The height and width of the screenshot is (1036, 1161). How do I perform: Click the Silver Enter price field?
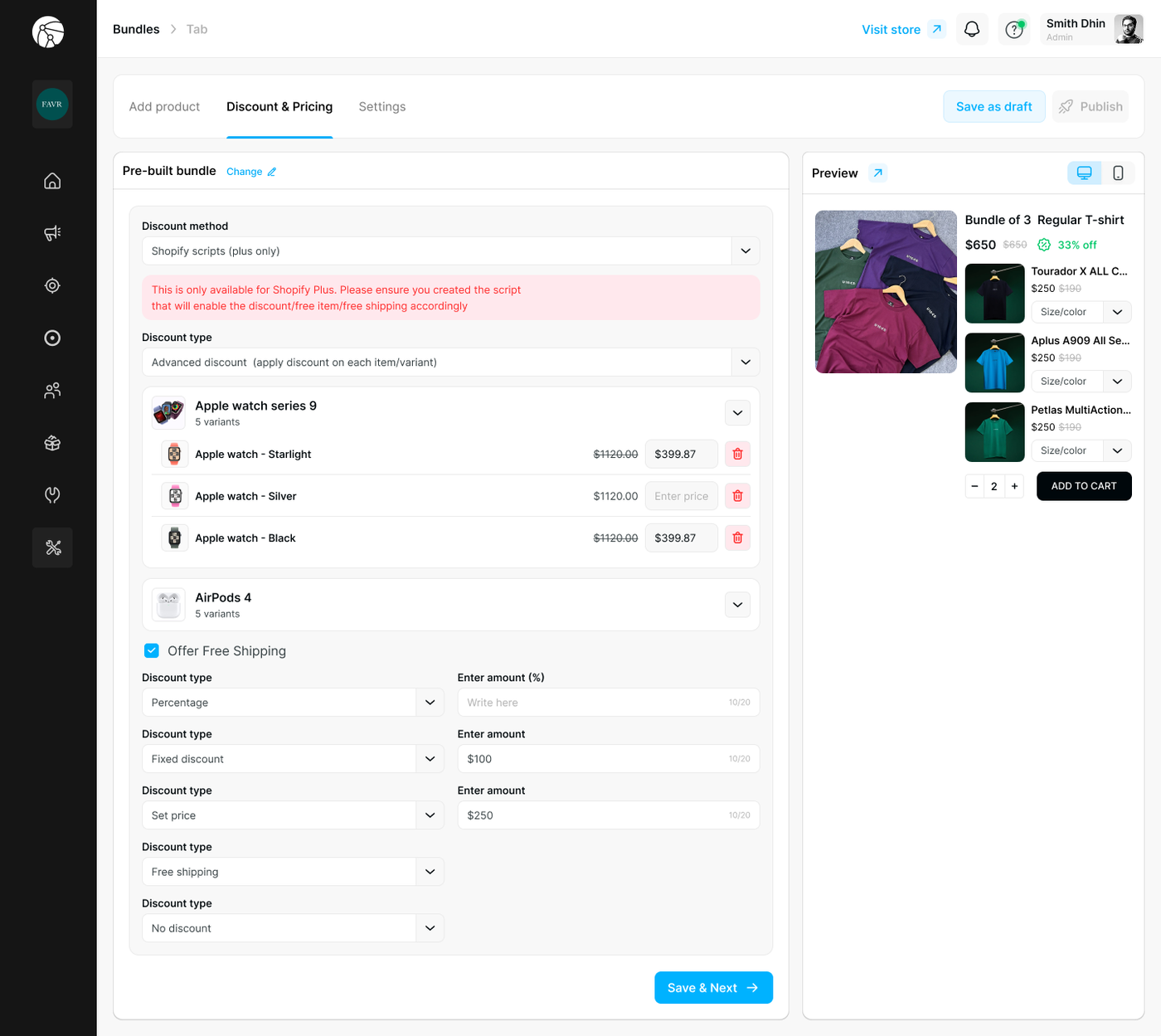tap(682, 496)
